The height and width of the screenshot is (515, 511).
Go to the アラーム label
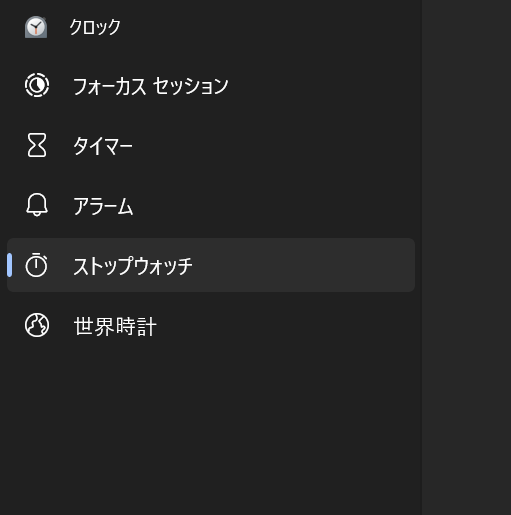pos(103,206)
